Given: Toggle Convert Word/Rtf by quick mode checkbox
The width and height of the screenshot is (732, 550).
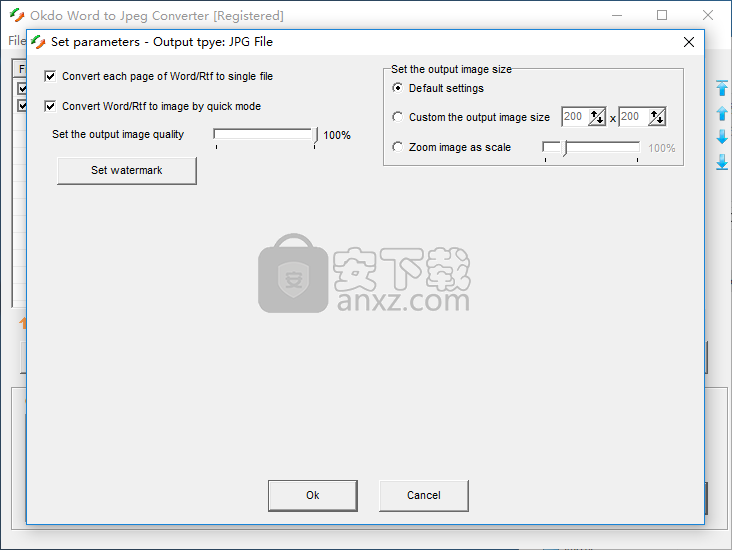Looking at the screenshot, I should (50, 106).
